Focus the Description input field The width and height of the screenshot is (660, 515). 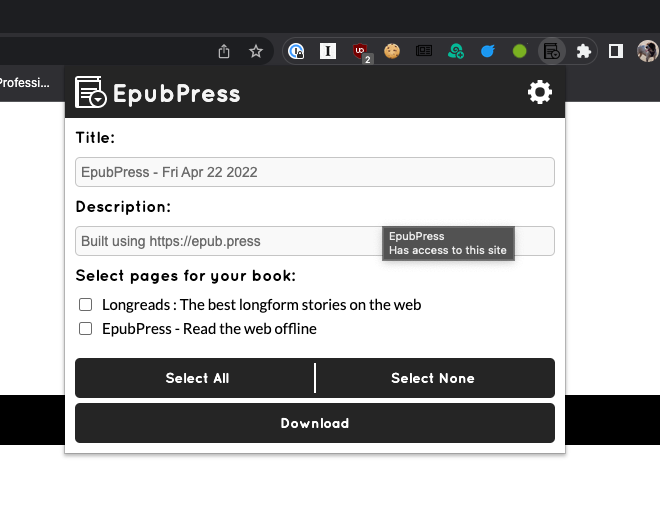[315, 241]
